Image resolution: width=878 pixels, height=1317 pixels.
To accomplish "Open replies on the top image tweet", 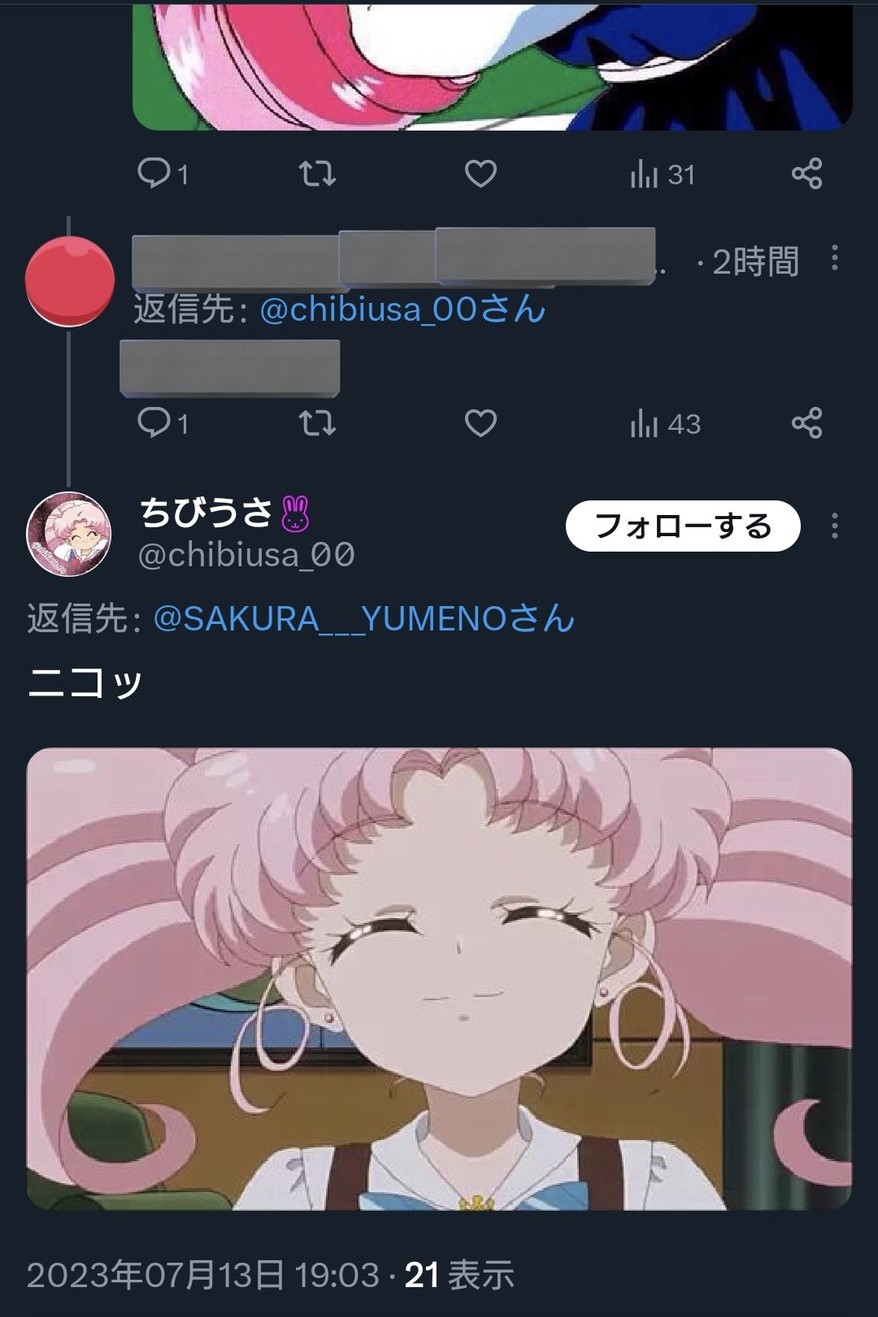I will (x=162, y=174).
